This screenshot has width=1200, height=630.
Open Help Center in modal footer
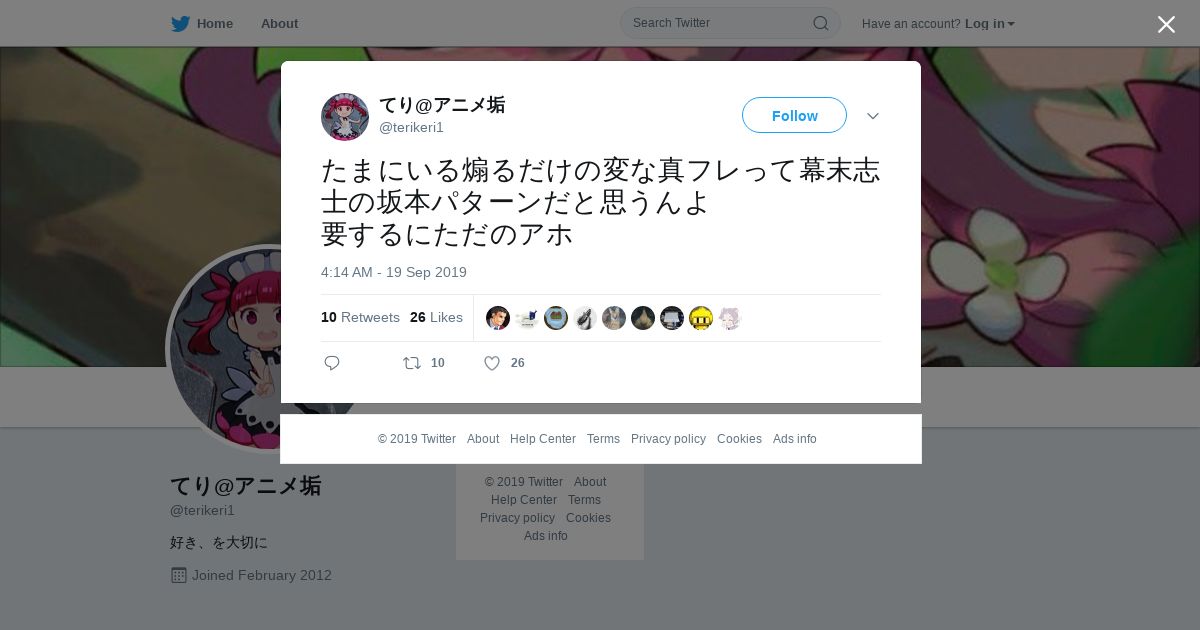pyautogui.click(x=543, y=439)
